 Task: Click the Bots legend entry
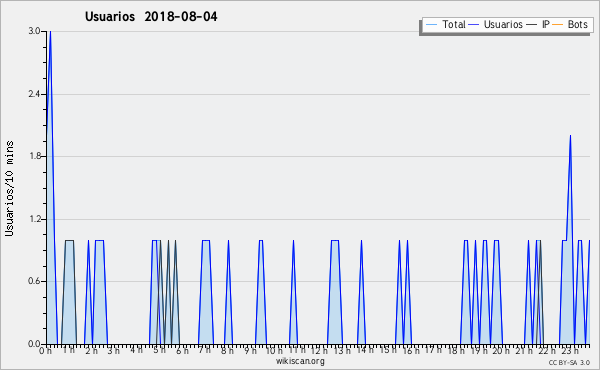tap(570, 24)
